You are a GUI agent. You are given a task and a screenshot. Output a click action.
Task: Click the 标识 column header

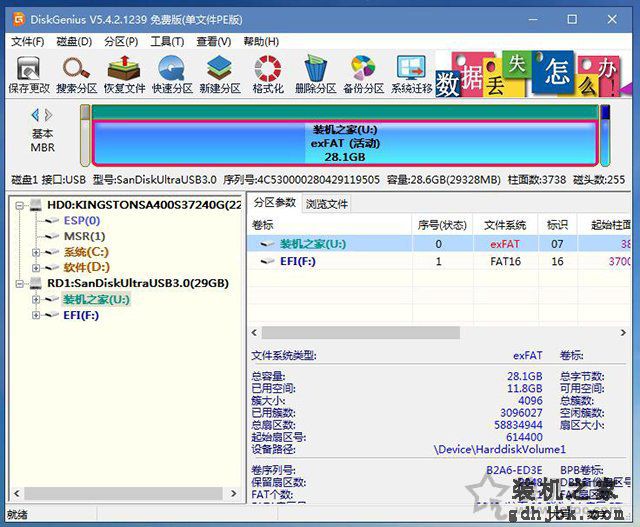pos(557,225)
